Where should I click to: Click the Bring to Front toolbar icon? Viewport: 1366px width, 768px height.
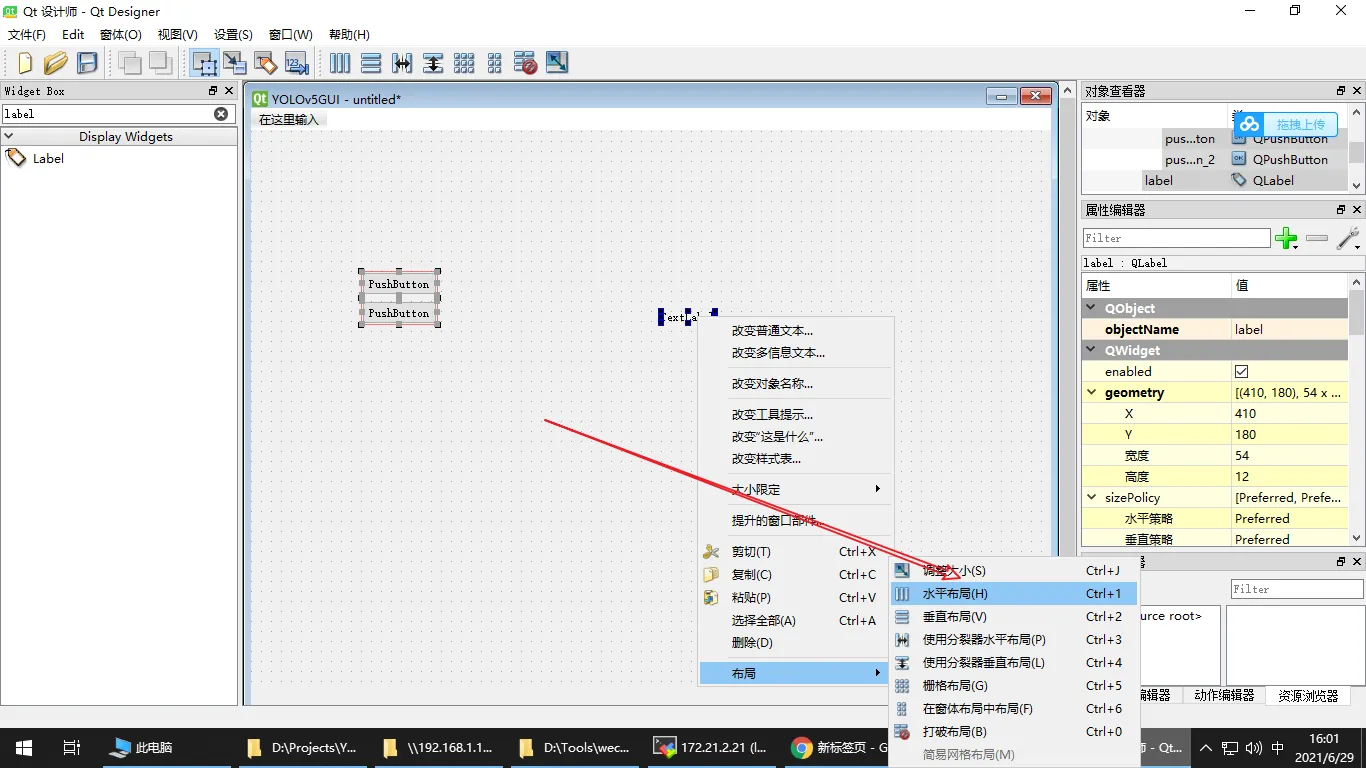160,63
